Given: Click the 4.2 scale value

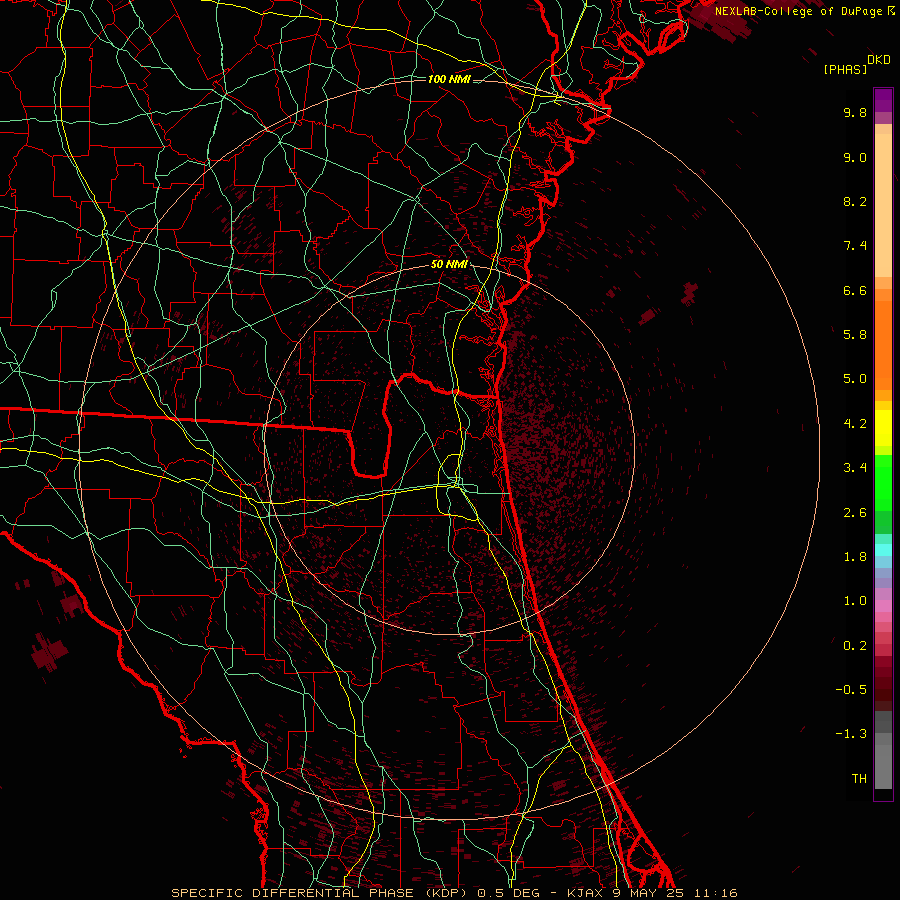Looking at the screenshot, I should (855, 424).
